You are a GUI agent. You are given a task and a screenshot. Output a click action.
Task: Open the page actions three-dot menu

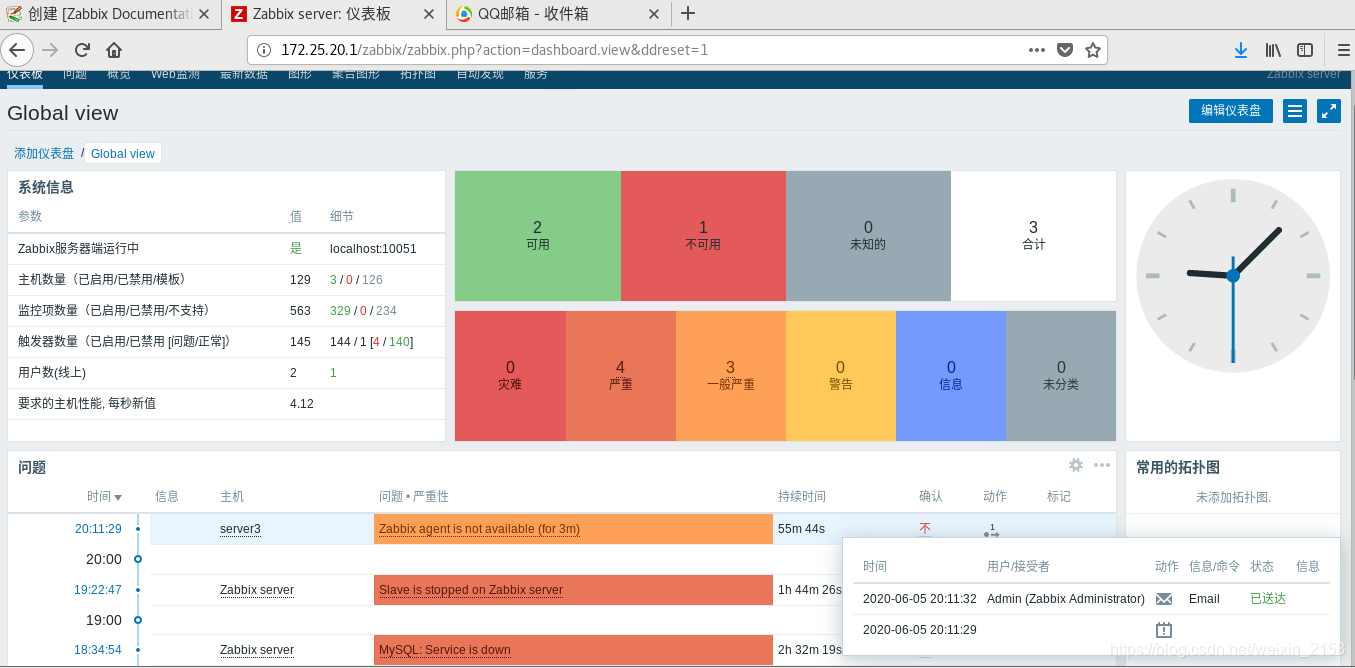tap(1038, 50)
